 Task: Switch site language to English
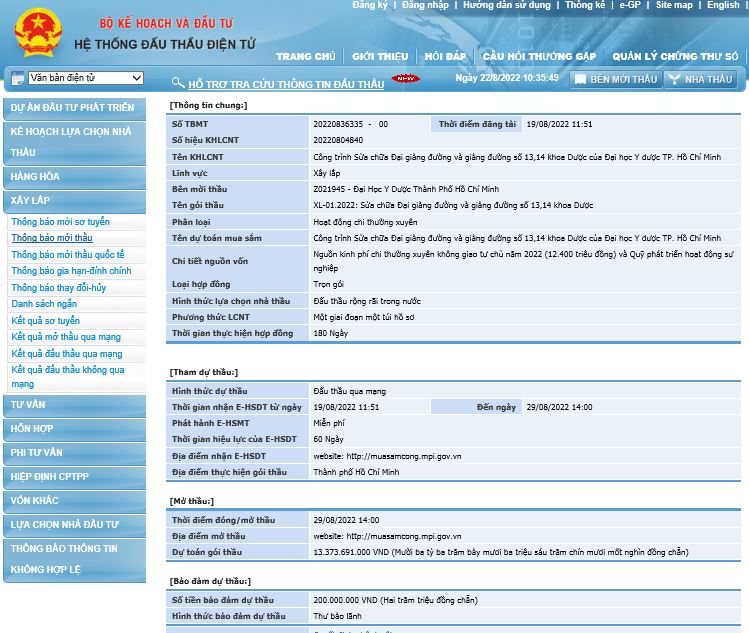click(x=723, y=5)
